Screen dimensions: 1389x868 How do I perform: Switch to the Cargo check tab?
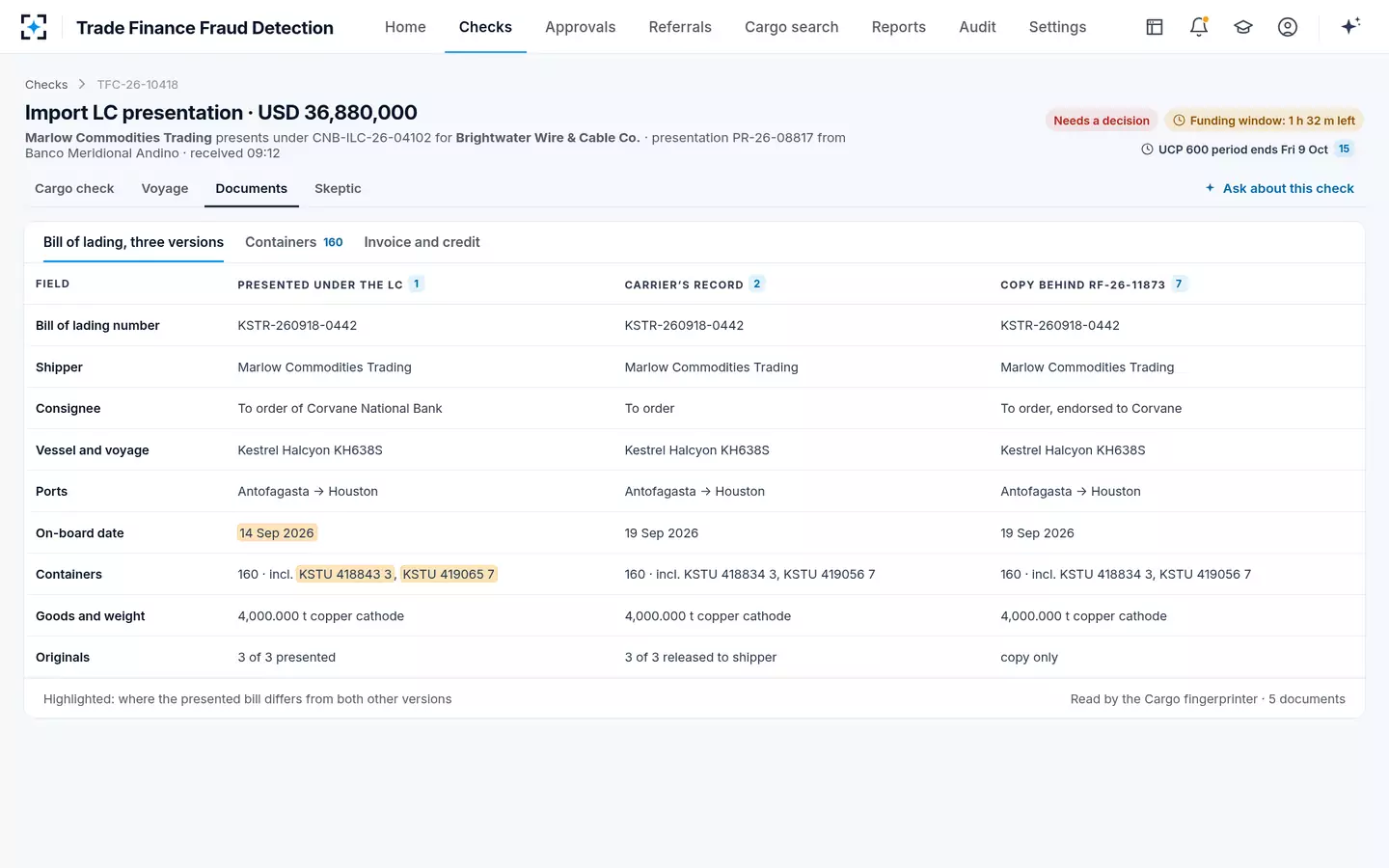click(74, 188)
